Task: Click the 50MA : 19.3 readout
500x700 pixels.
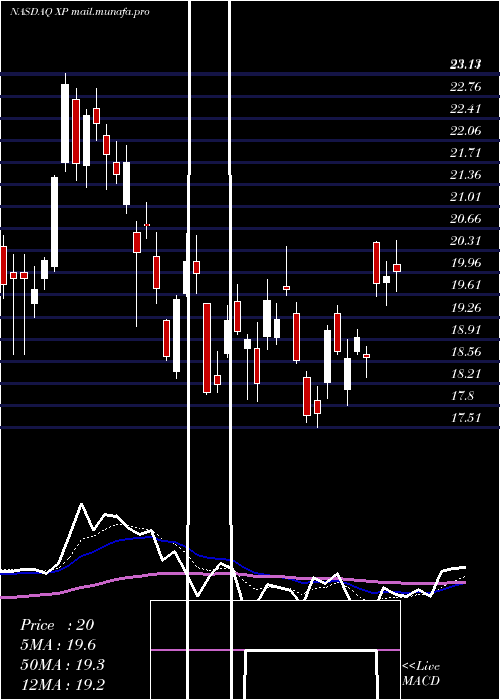Action: (62, 665)
